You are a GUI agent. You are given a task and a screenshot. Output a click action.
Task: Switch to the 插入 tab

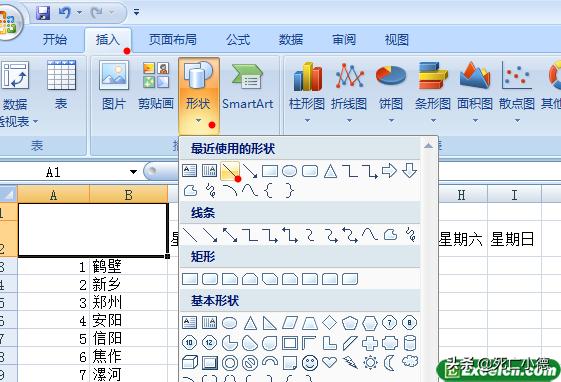(x=108, y=39)
